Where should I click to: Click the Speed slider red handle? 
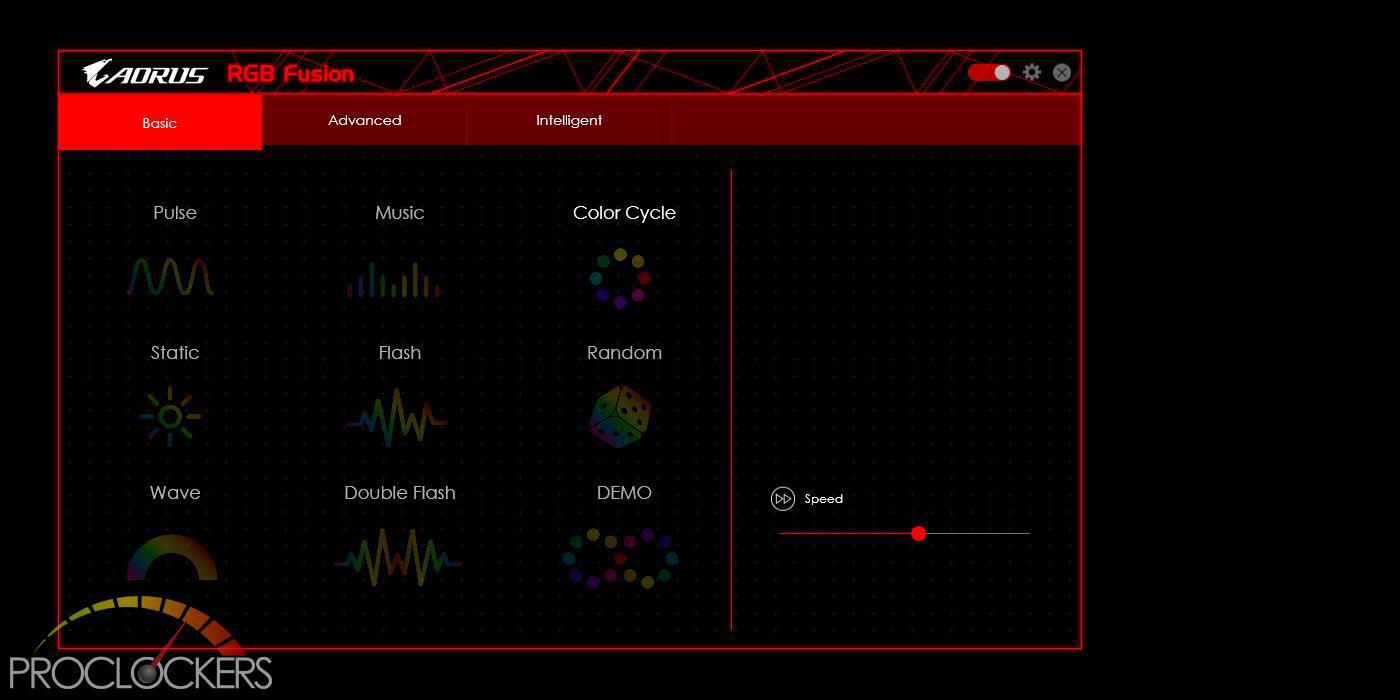(918, 533)
